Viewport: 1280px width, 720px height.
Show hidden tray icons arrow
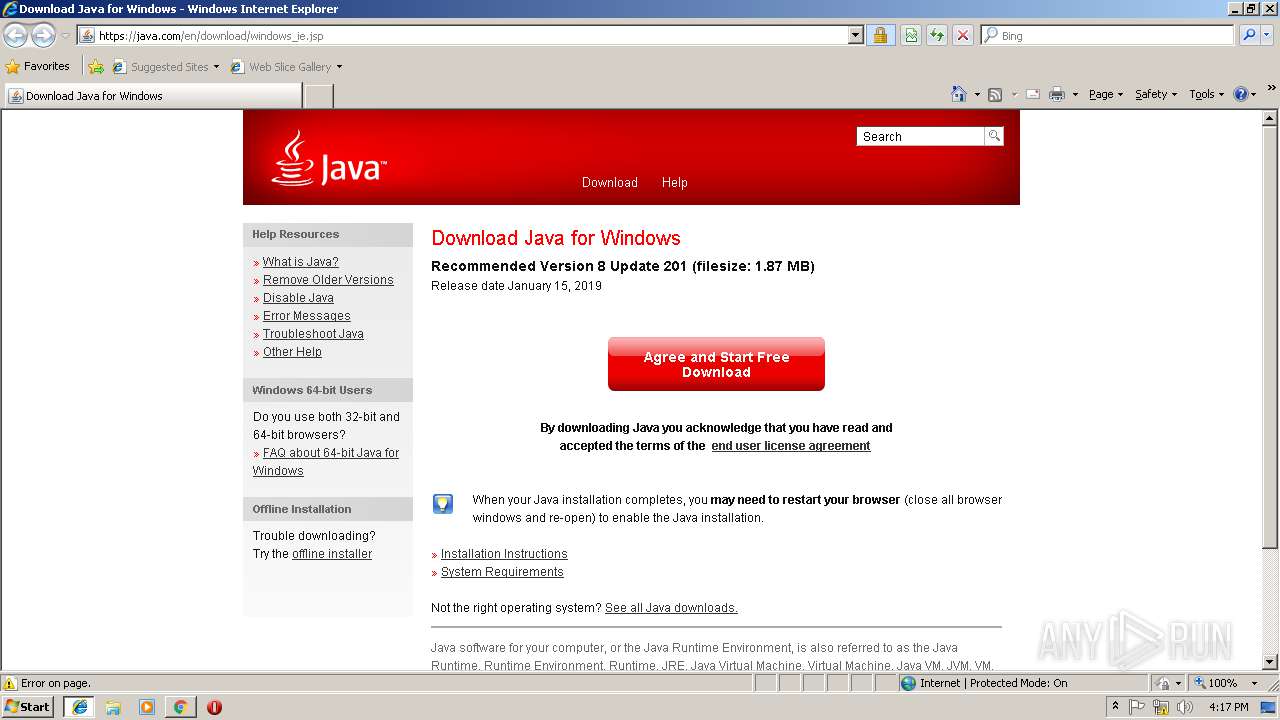click(x=1115, y=707)
